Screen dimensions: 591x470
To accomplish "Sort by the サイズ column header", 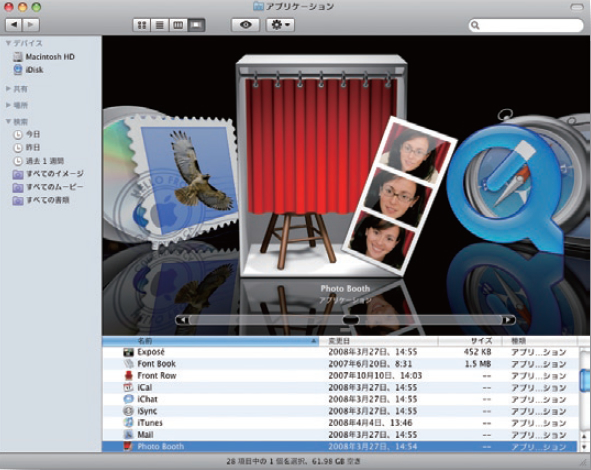I will [470, 341].
